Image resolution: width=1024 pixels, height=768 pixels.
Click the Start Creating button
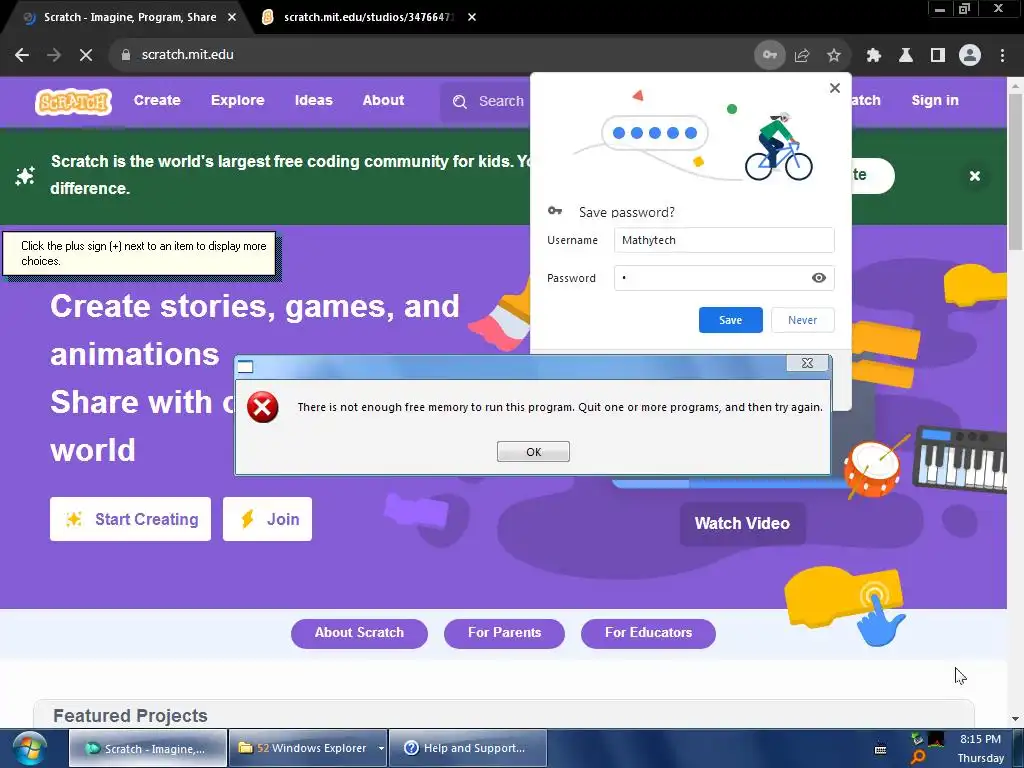pyautogui.click(x=131, y=519)
